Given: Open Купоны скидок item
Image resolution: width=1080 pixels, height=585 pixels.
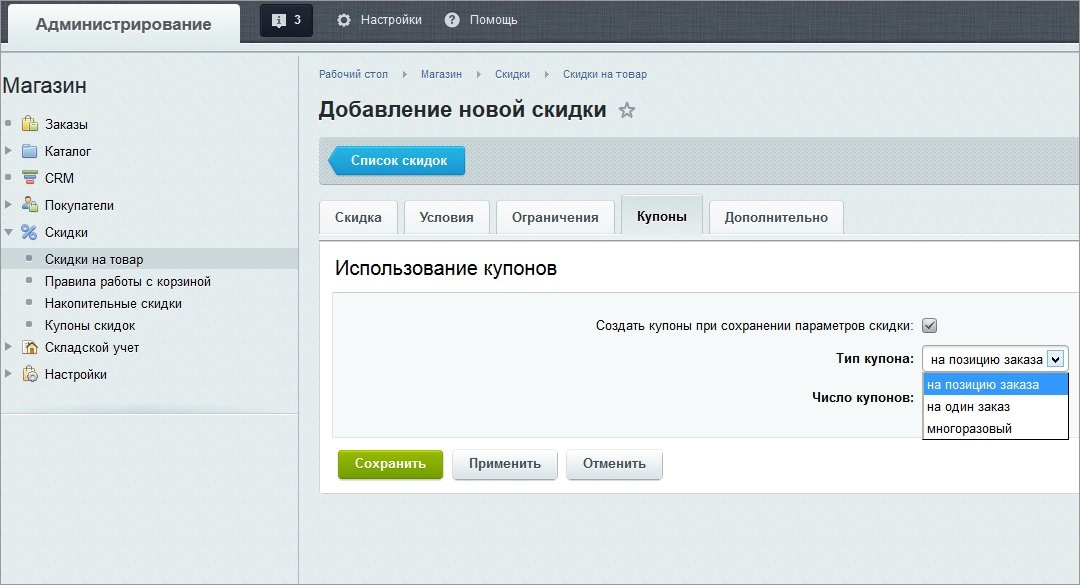Looking at the screenshot, I should [x=90, y=325].
